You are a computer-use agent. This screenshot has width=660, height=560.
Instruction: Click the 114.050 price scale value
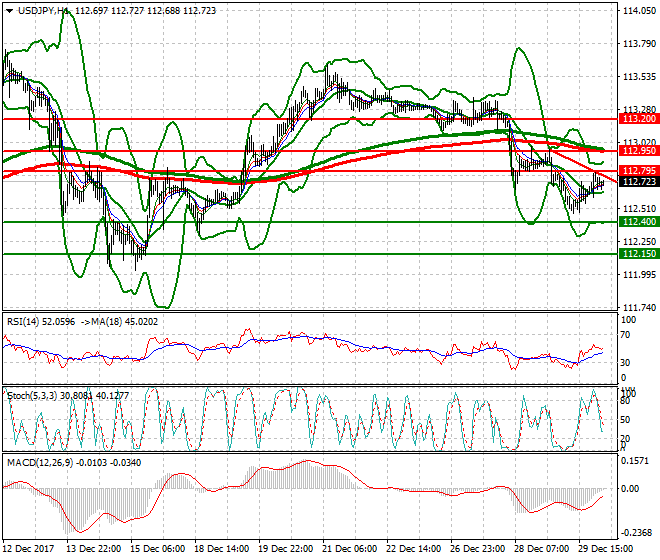pyautogui.click(x=639, y=11)
